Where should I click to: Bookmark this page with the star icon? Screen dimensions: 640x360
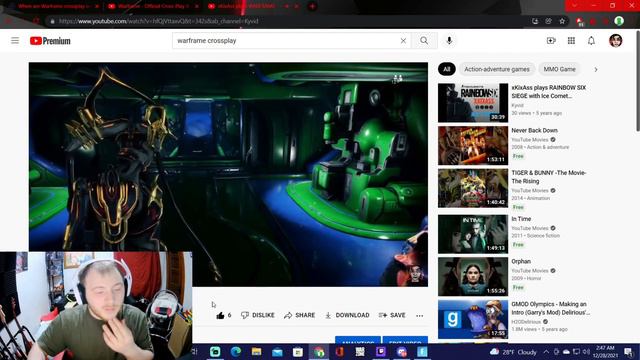[562, 21]
